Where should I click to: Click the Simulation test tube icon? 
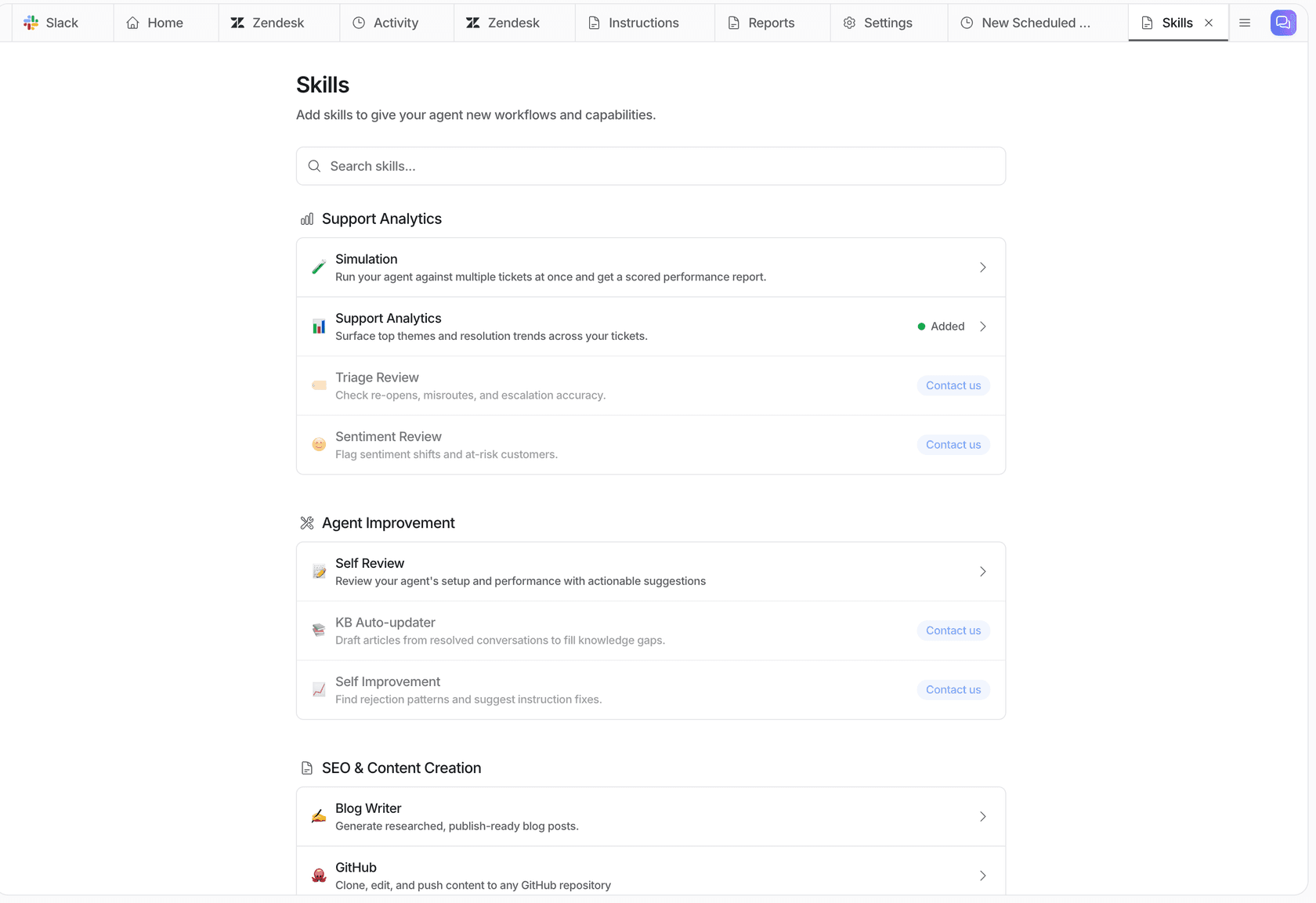pos(319,267)
